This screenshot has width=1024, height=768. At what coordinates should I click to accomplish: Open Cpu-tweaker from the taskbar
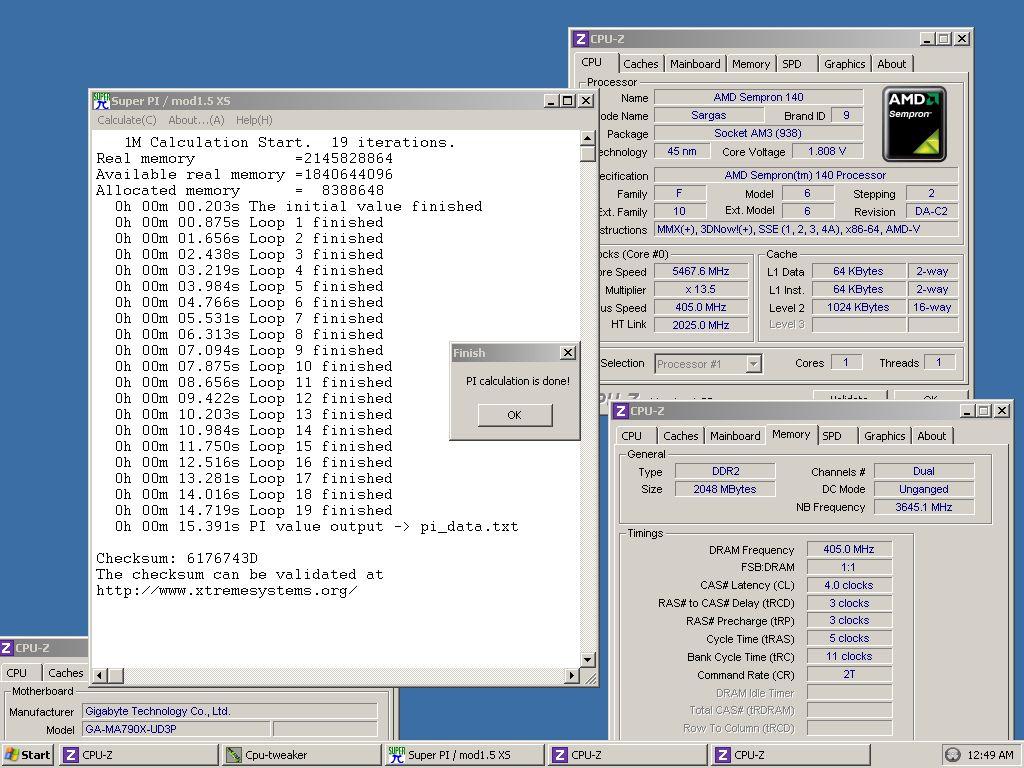pyautogui.click(x=301, y=755)
